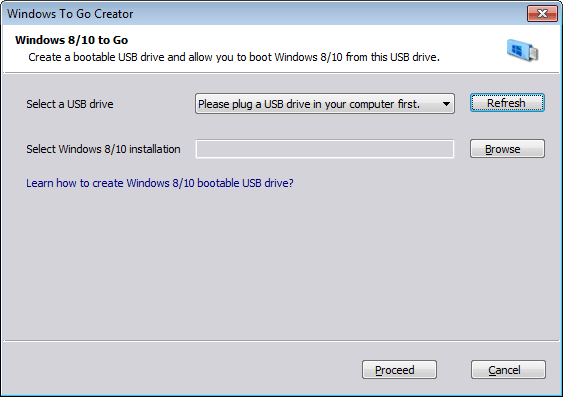The width and height of the screenshot is (563, 397).
Task: Select the 'Please plug a USB drive' text entry
Action: coord(309,104)
